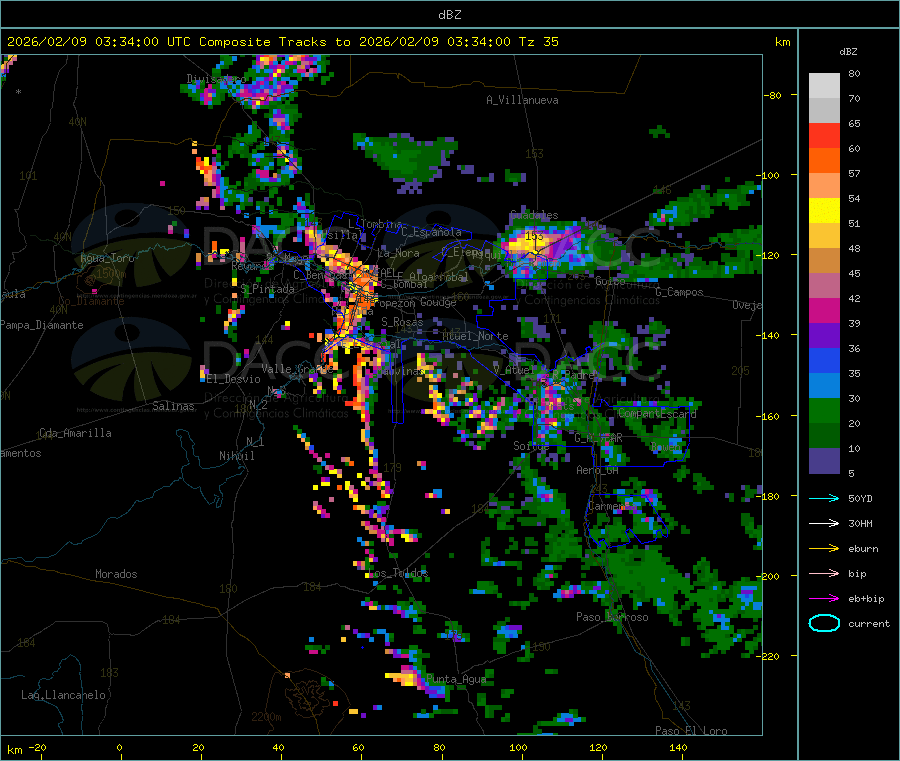This screenshot has height=761, width=900.
Task: Click the white 30HM arrow icon in legend
Action: (824, 523)
